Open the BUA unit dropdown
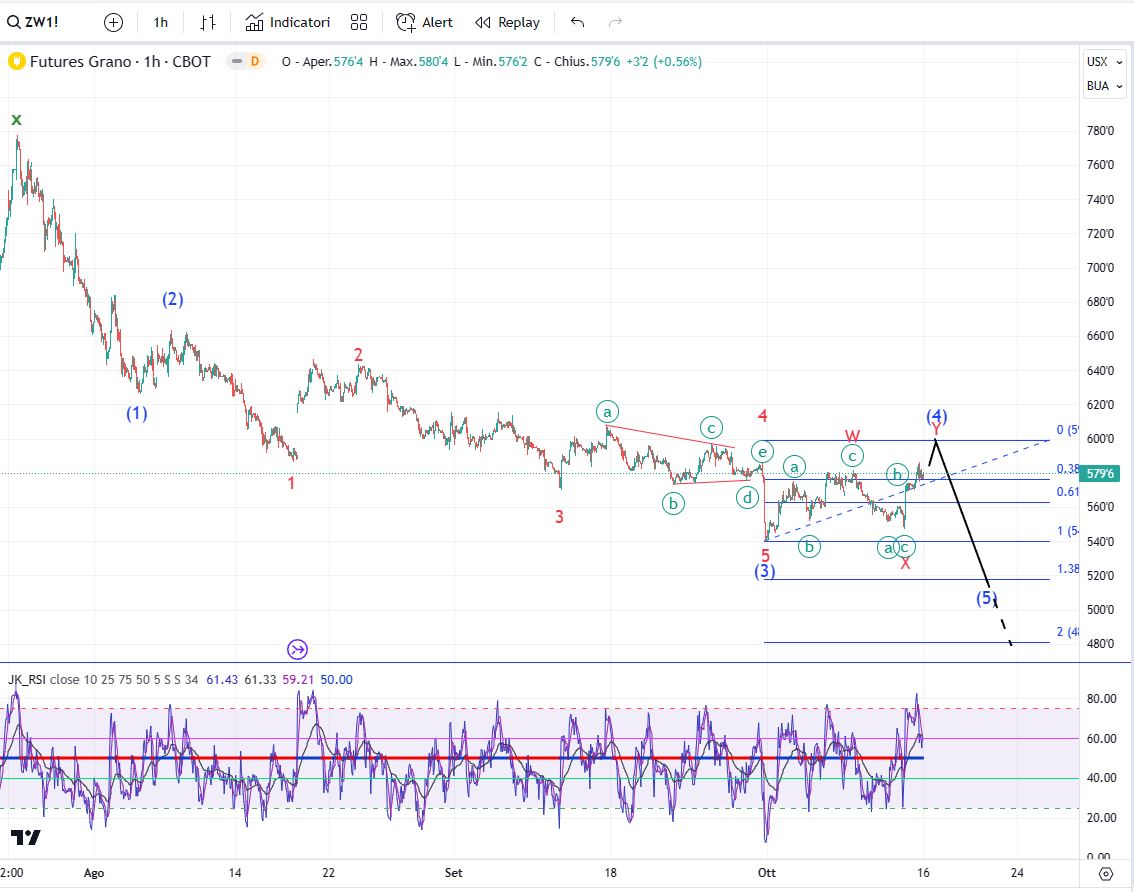 click(1104, 85)
